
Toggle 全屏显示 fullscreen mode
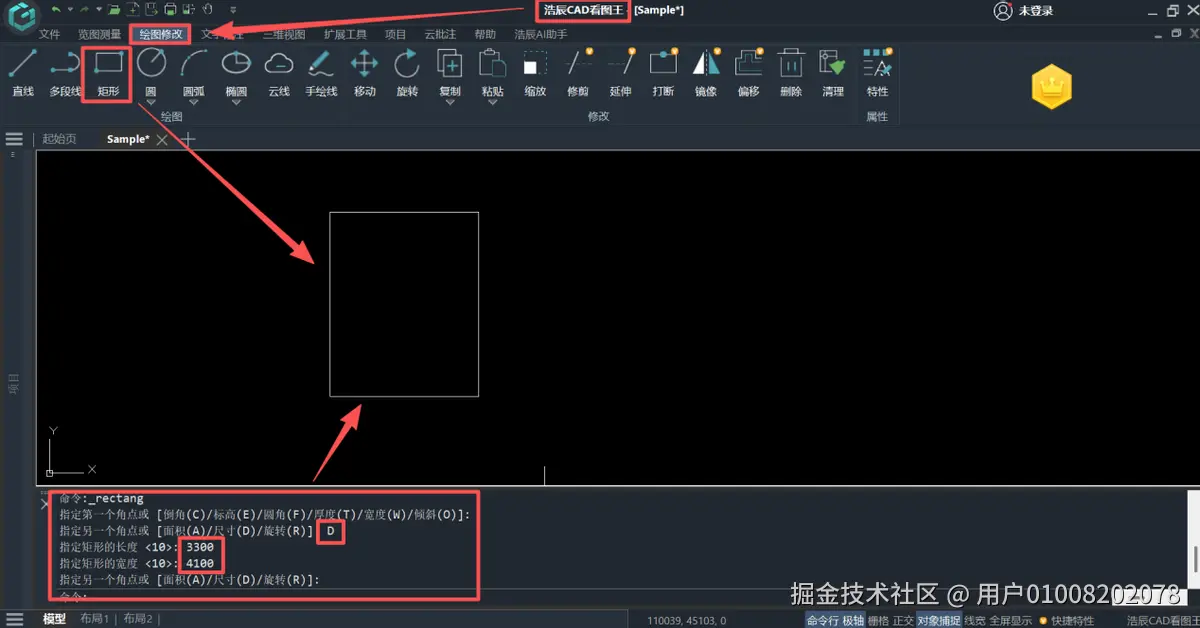point(1010,620)
